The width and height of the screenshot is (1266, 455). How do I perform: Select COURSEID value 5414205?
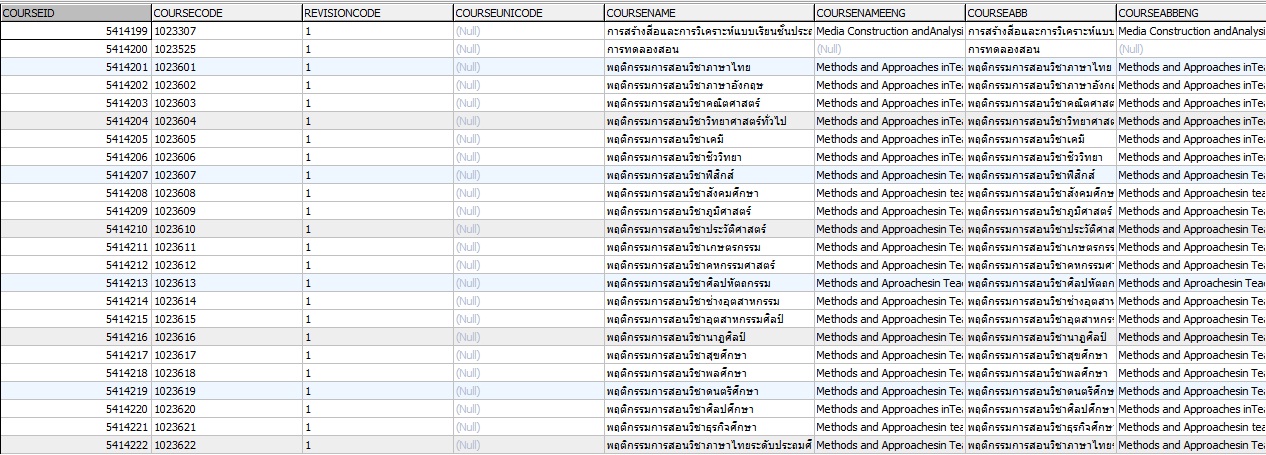[x=126, y=139]
